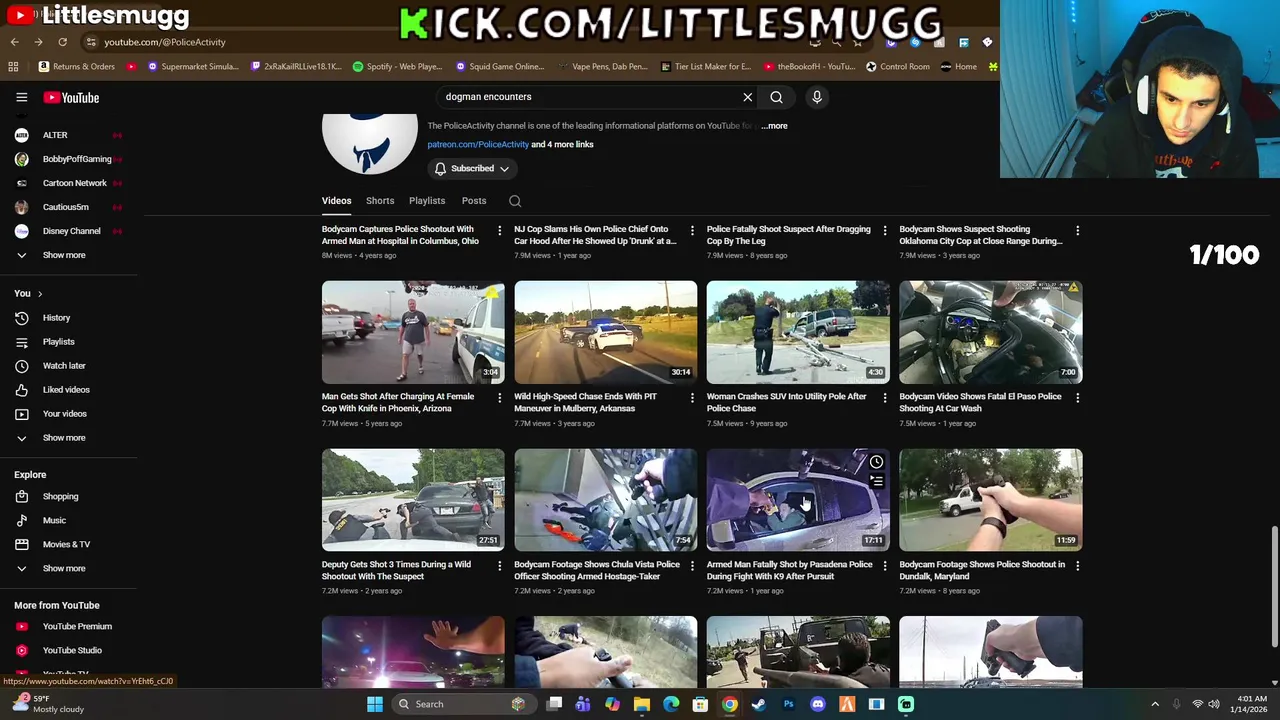
Task: Open options for Chula Vista Police video
Action: [692, 566]
